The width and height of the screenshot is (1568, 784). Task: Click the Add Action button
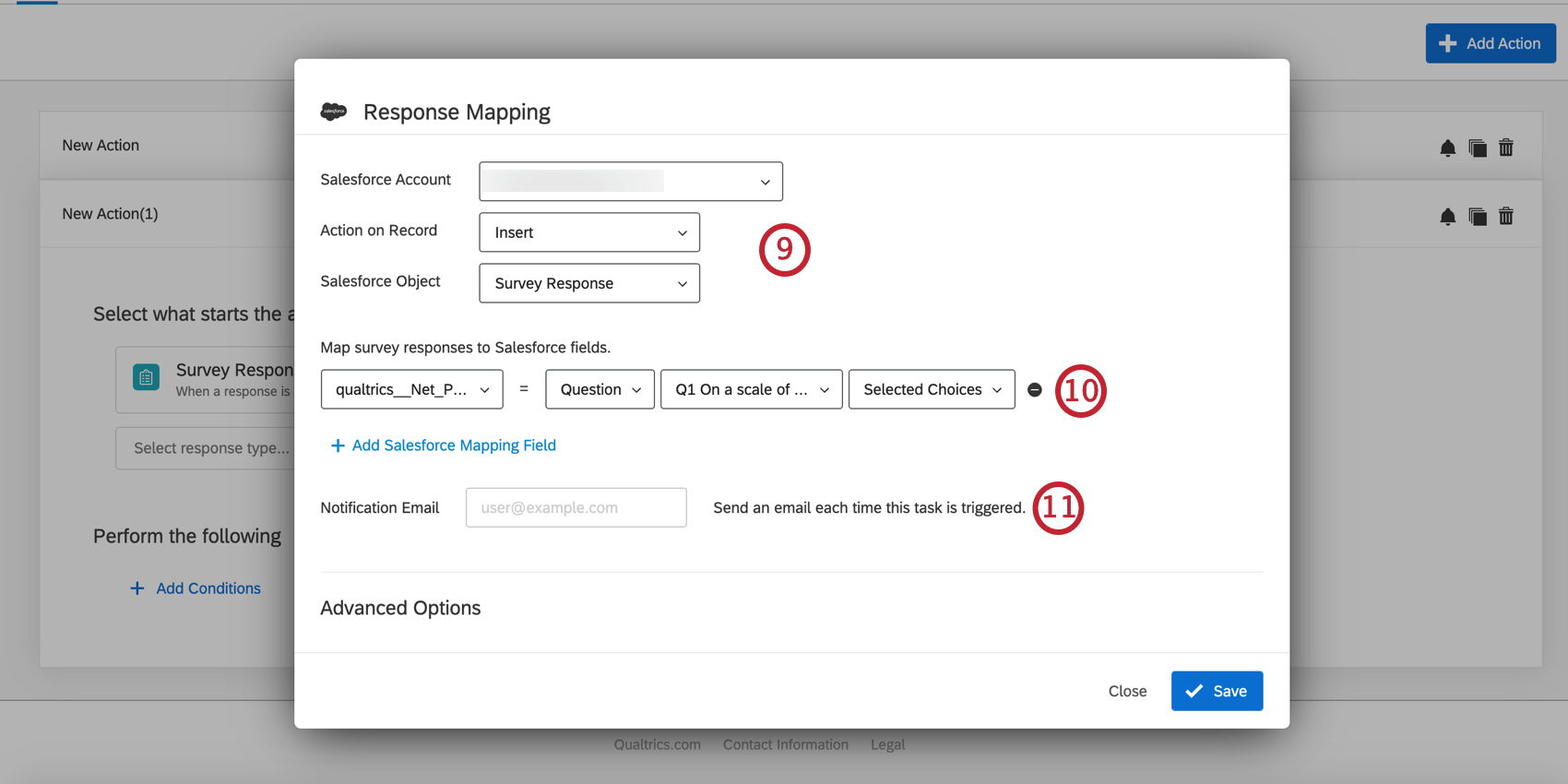click(x=1491, y=43)
